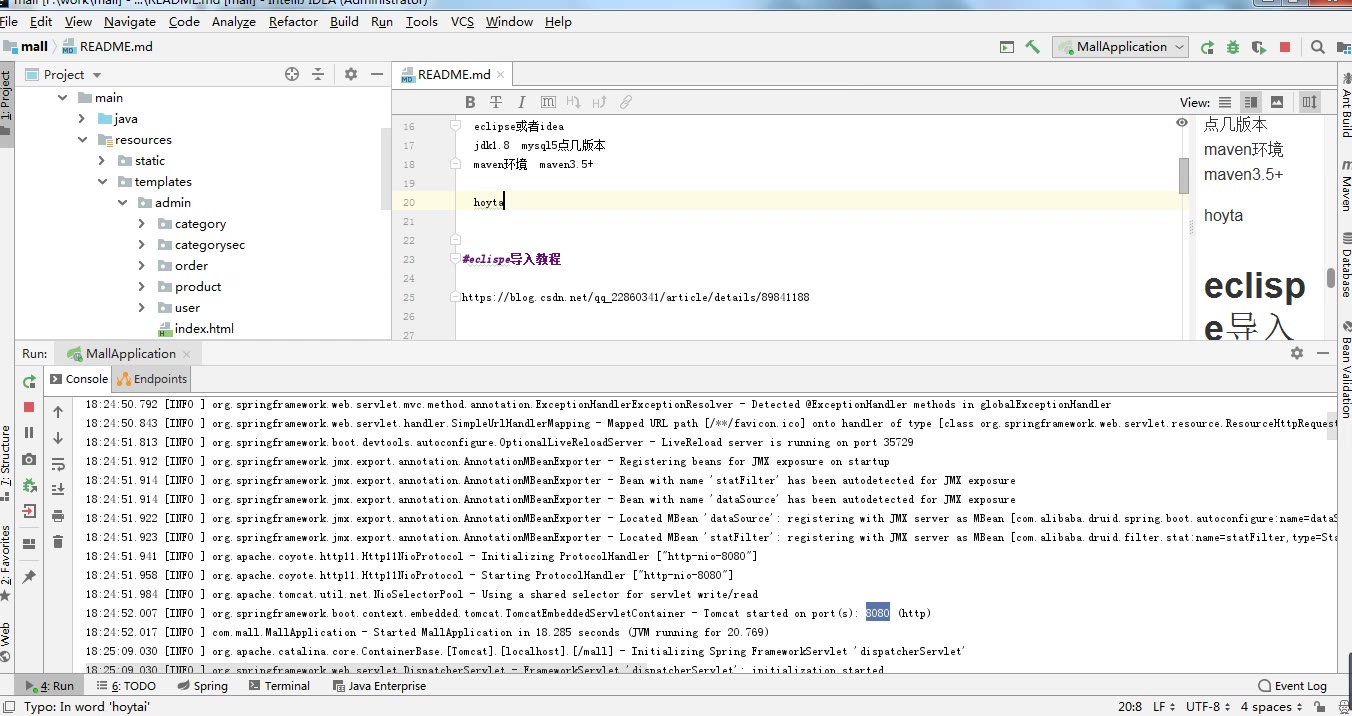1352x716 pixels.
Task: Pin the Run tab
Action: coord(29,577)
